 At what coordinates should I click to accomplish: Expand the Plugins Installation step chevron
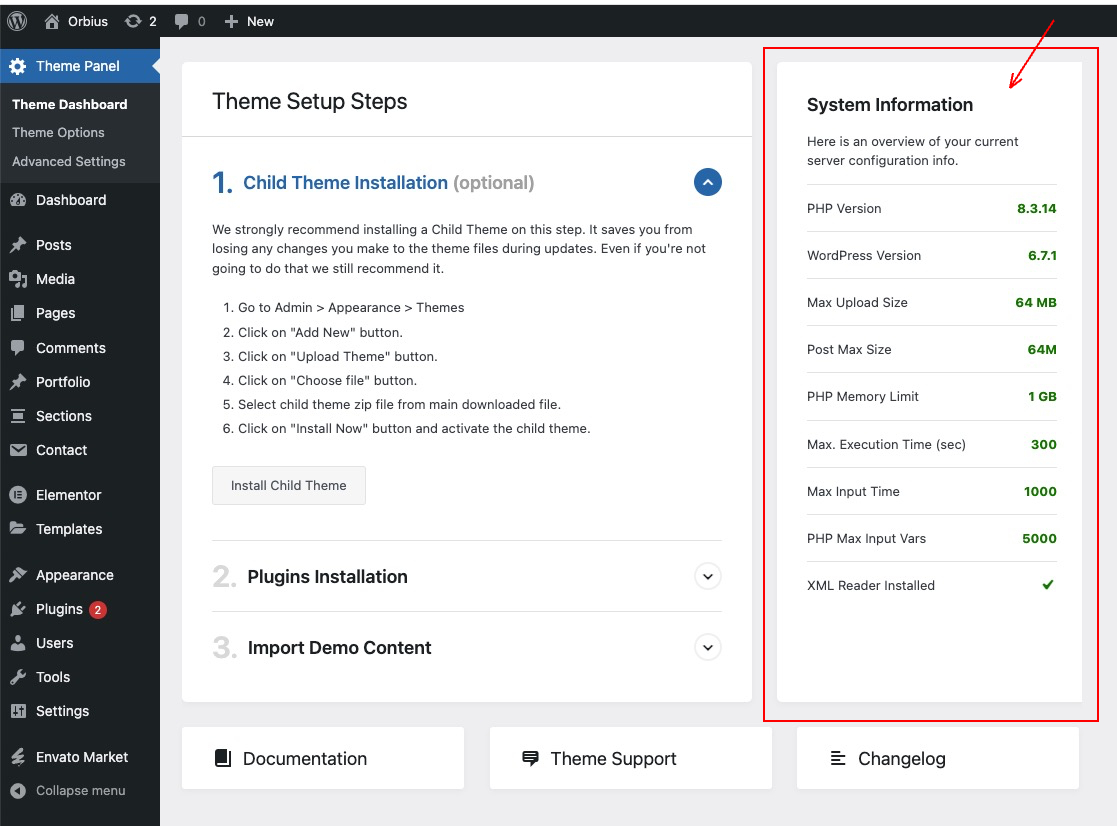click(707, 576)
